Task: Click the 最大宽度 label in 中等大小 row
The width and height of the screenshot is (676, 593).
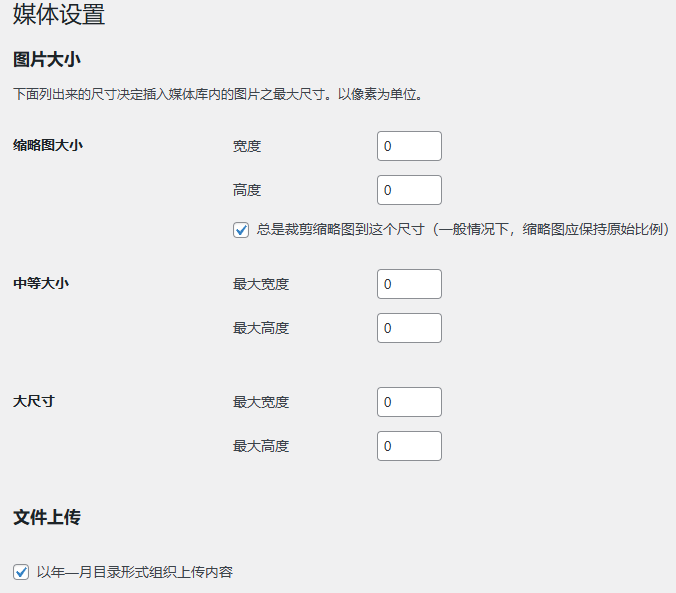Action: [261, 284]
